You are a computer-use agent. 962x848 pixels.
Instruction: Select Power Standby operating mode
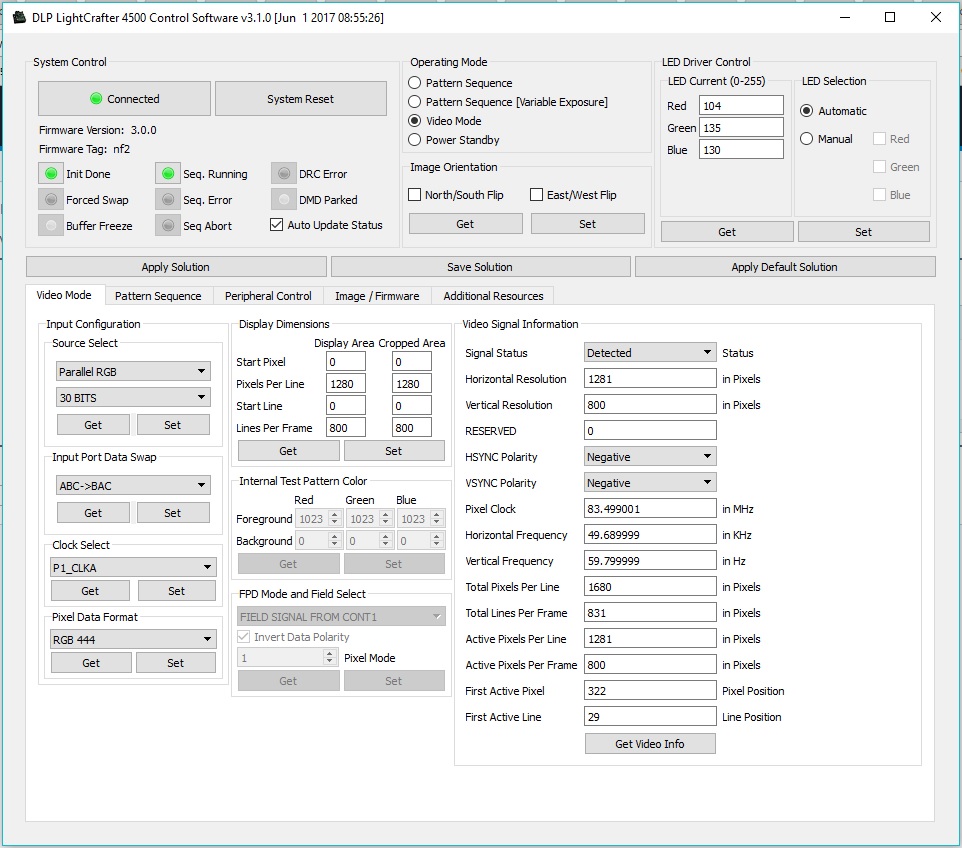pyautogui.click(x=415, y=139)
